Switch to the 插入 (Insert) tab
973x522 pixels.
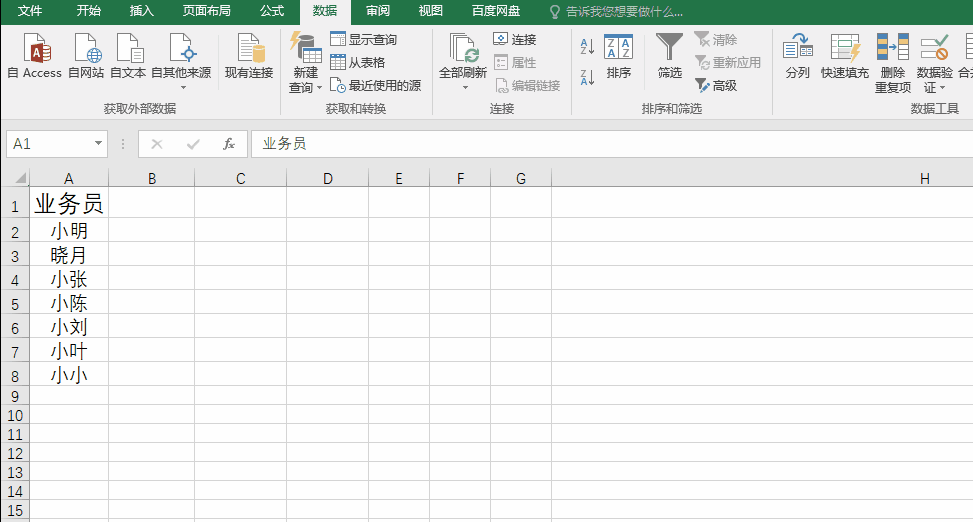[141, 11]
